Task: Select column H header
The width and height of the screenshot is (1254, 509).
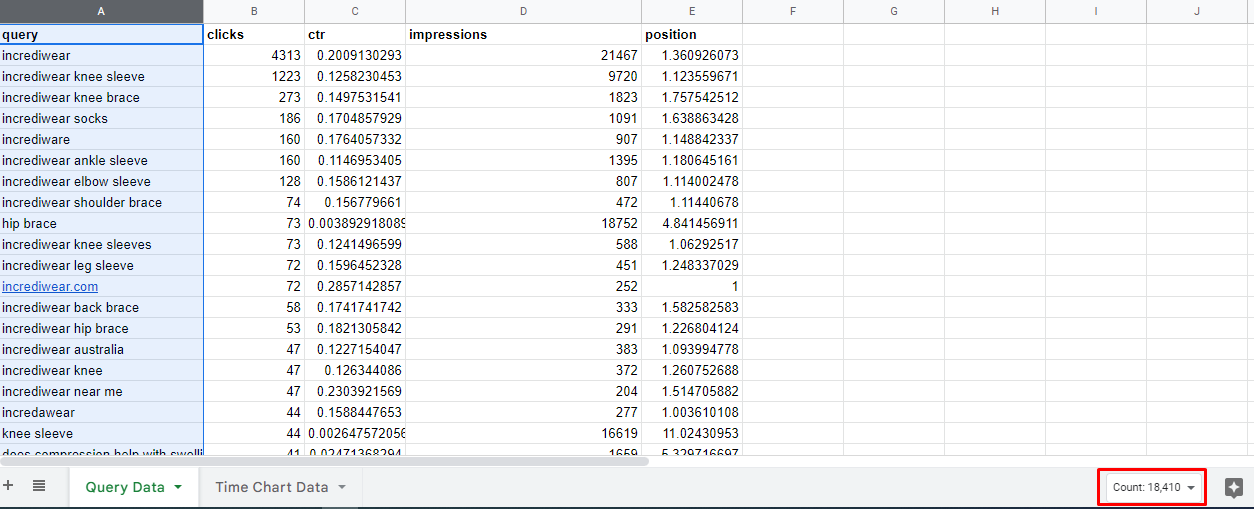Action: [995, 11]
